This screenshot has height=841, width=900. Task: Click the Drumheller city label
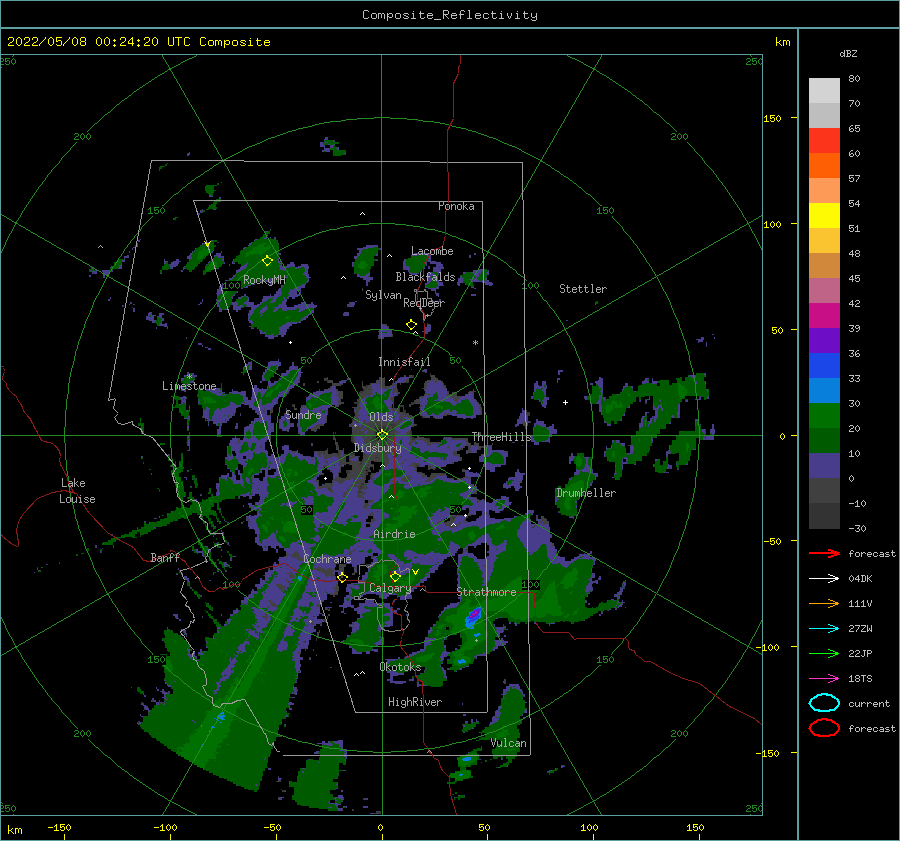click(x=586, y=493)
